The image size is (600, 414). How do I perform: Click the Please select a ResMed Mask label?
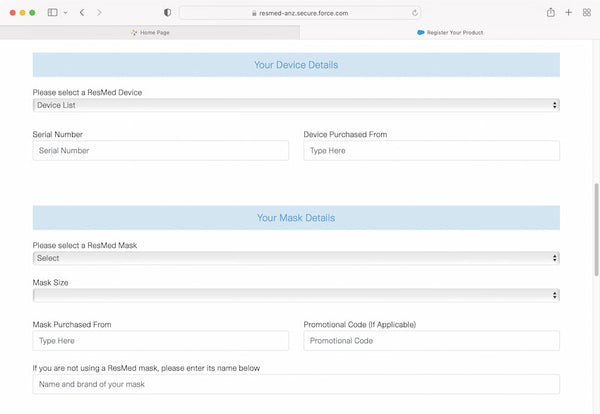[85, 245]
